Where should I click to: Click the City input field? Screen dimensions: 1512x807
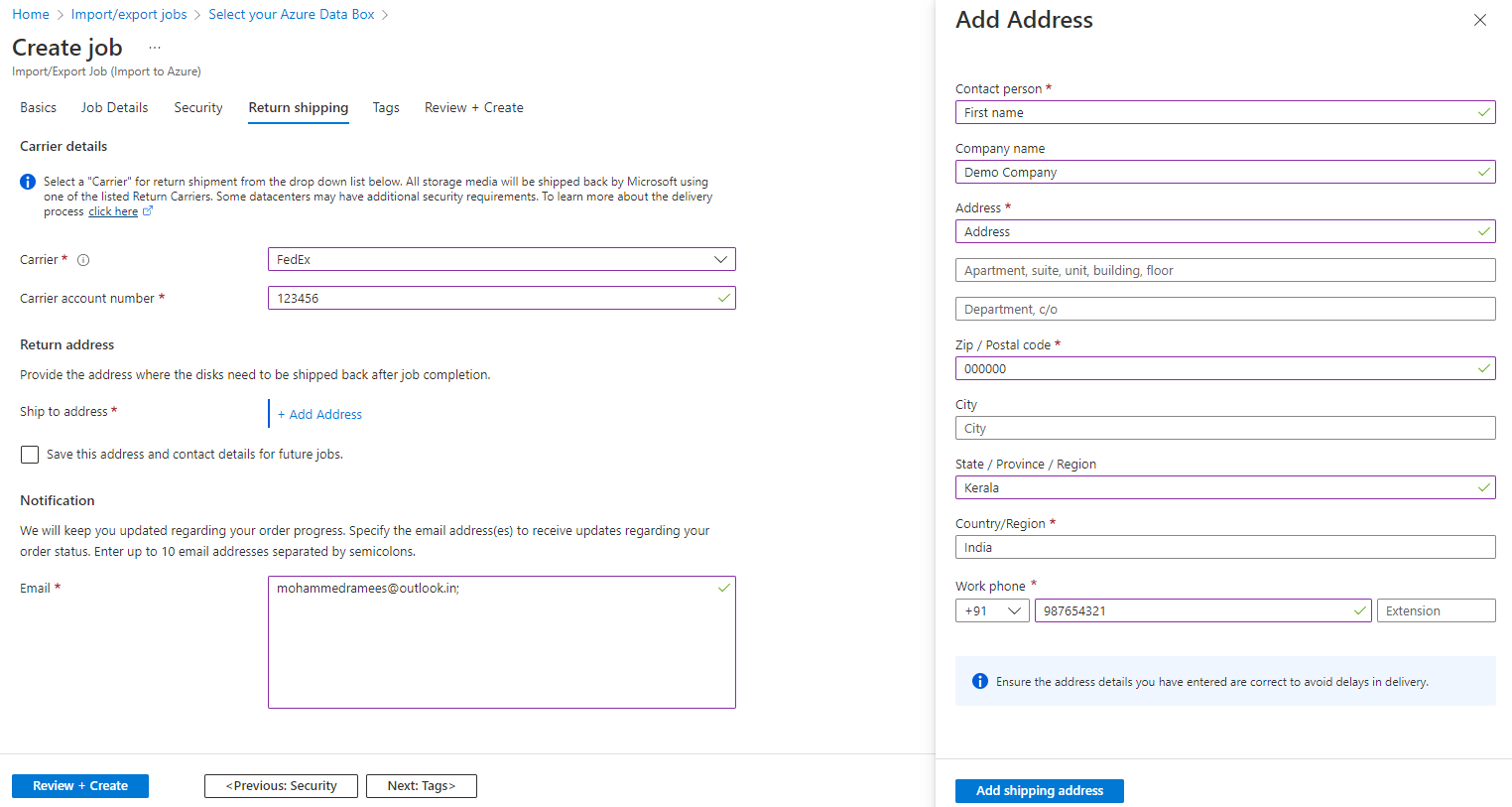point(1225,428)
